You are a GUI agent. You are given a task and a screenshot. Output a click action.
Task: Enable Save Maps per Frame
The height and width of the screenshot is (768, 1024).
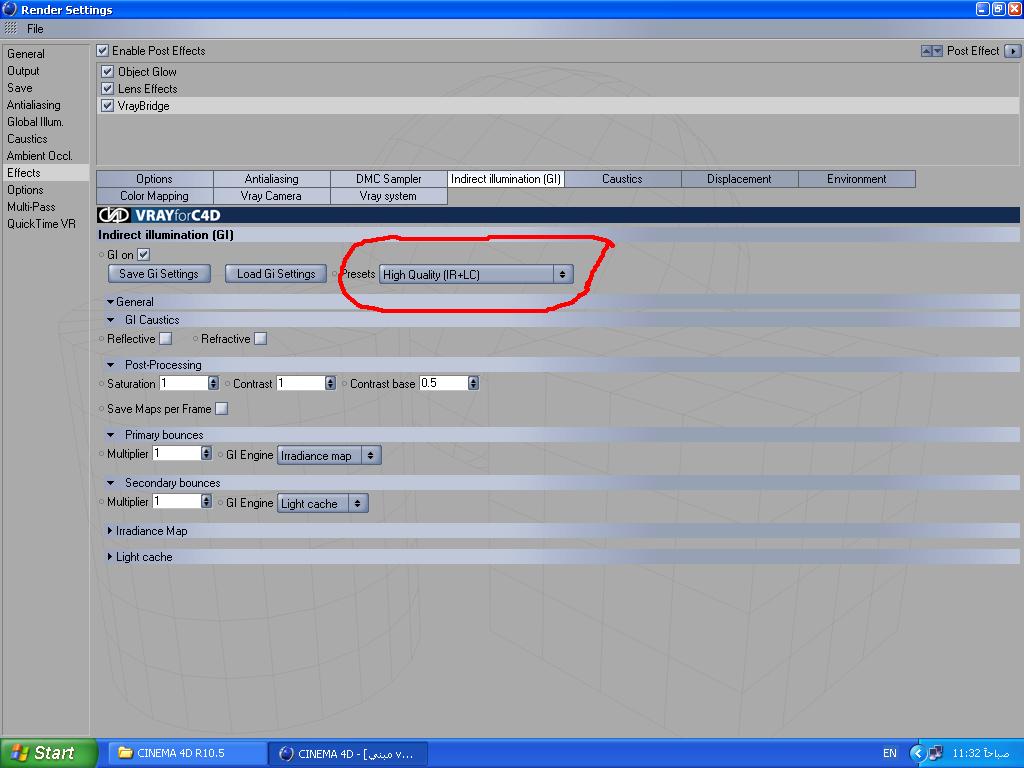tap(222, 409)
